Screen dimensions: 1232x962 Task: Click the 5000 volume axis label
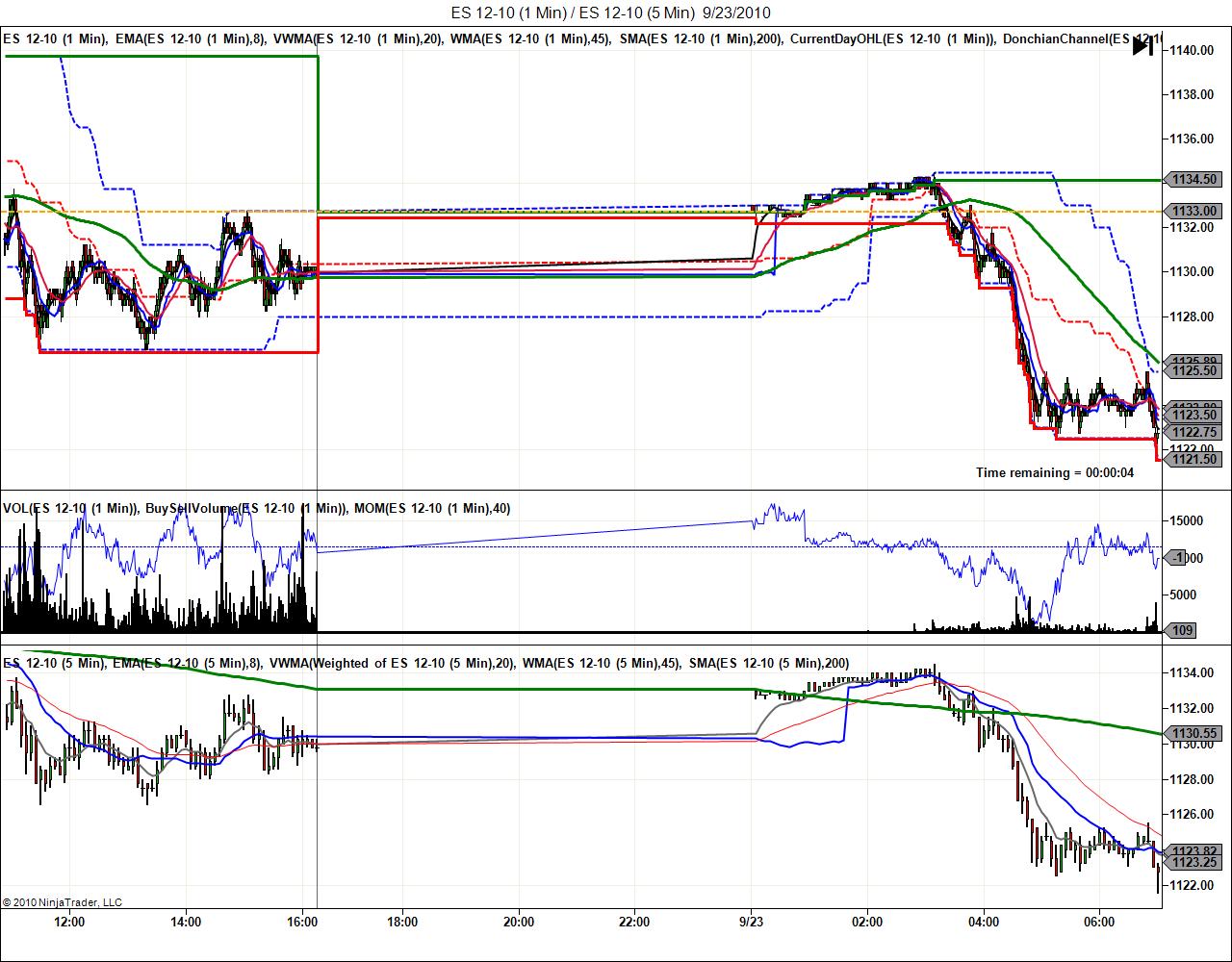(1184, 595)
